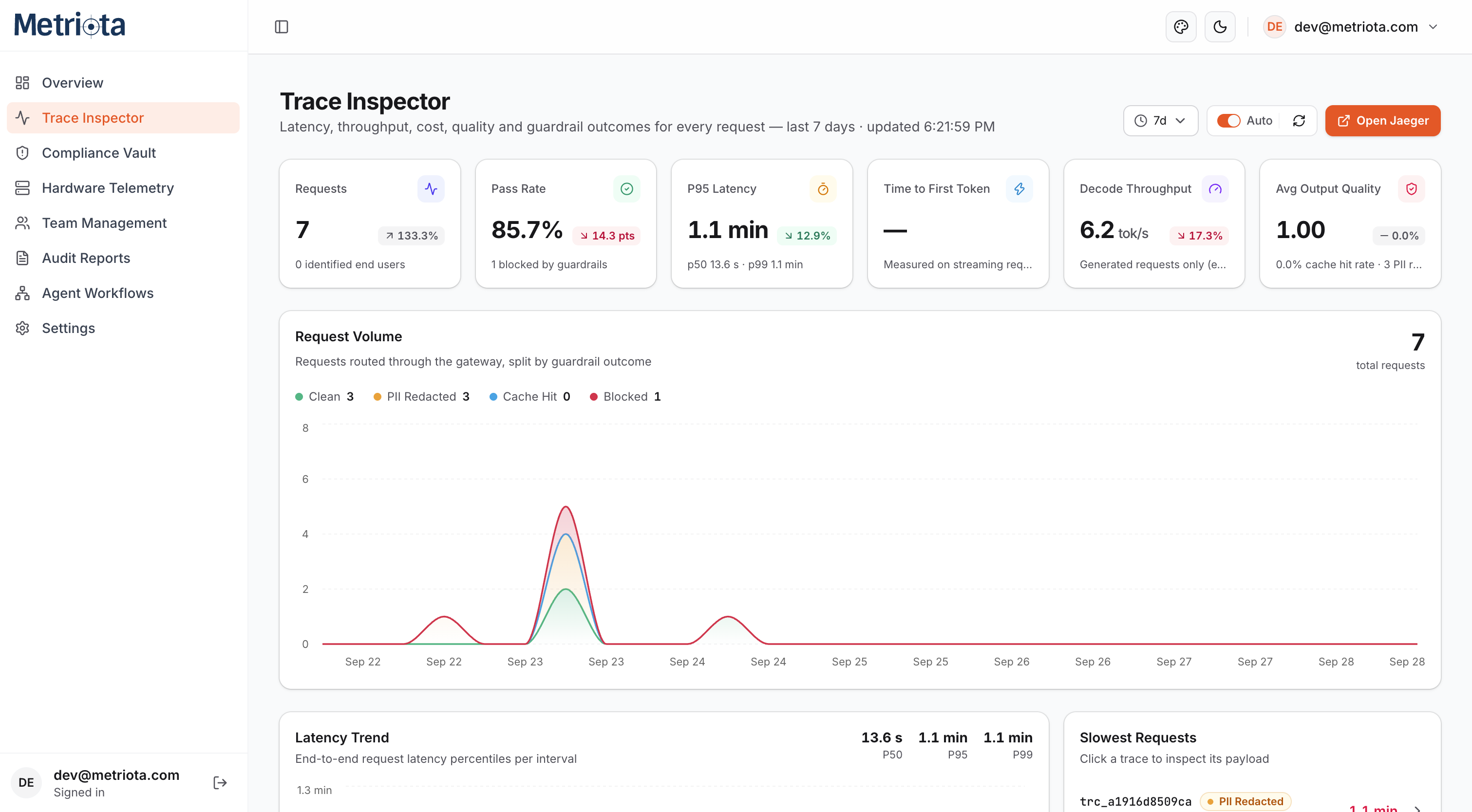Screen dimensions: 1472x812
Task: Click the Metriota logo
Action: coord(70,25)
